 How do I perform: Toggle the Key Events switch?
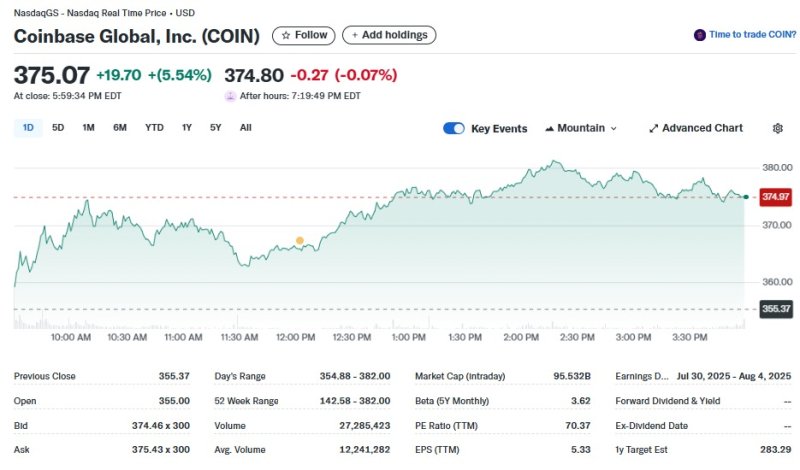454,128
